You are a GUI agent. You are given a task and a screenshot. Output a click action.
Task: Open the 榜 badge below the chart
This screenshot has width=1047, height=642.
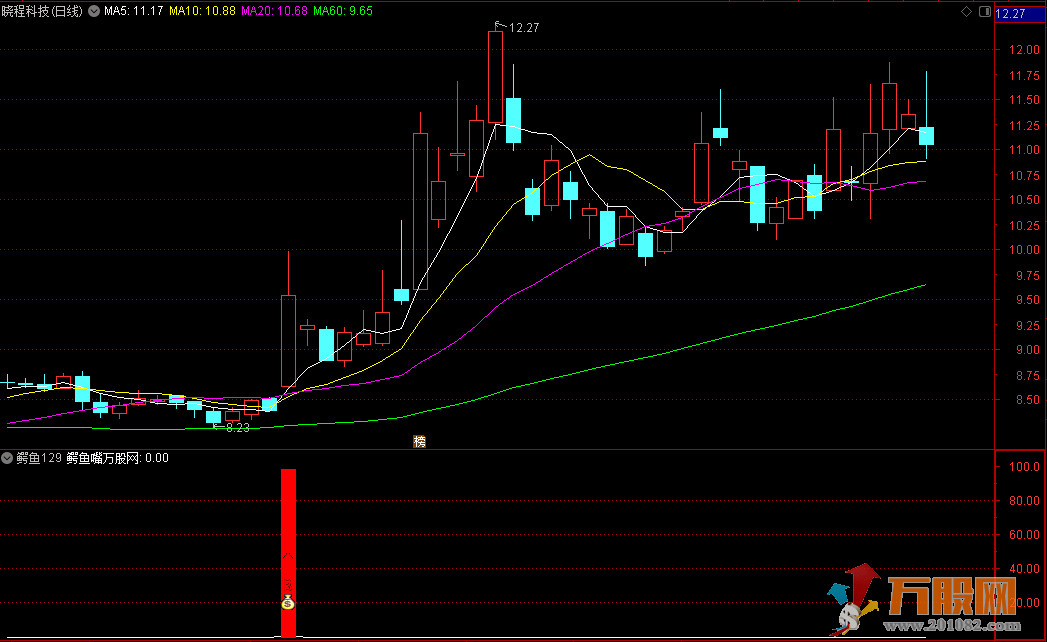[x=419, y=442]
